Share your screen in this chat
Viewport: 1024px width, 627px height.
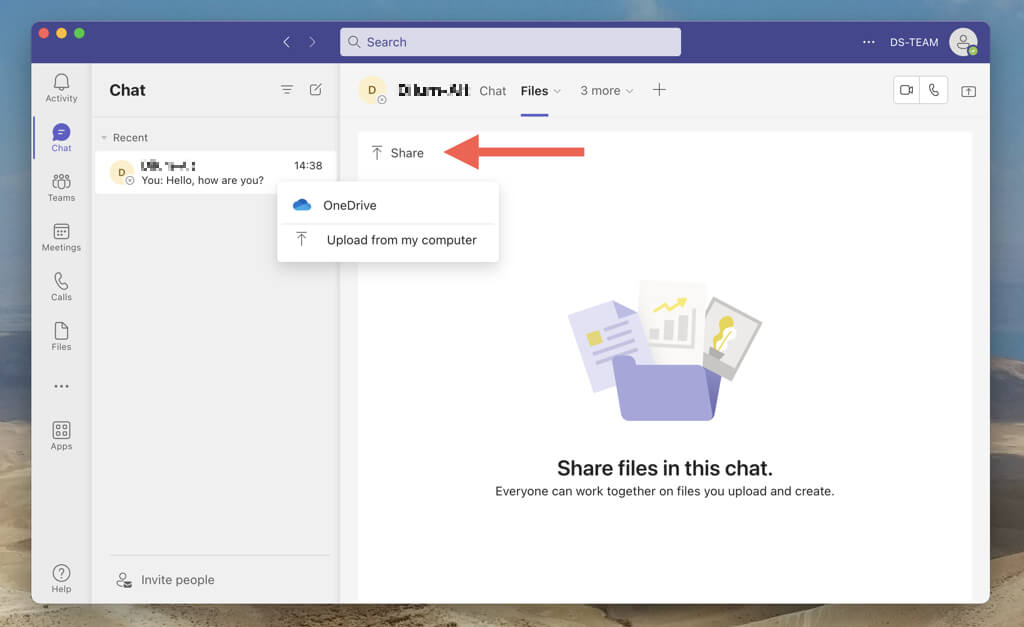(x=968, y=91)
